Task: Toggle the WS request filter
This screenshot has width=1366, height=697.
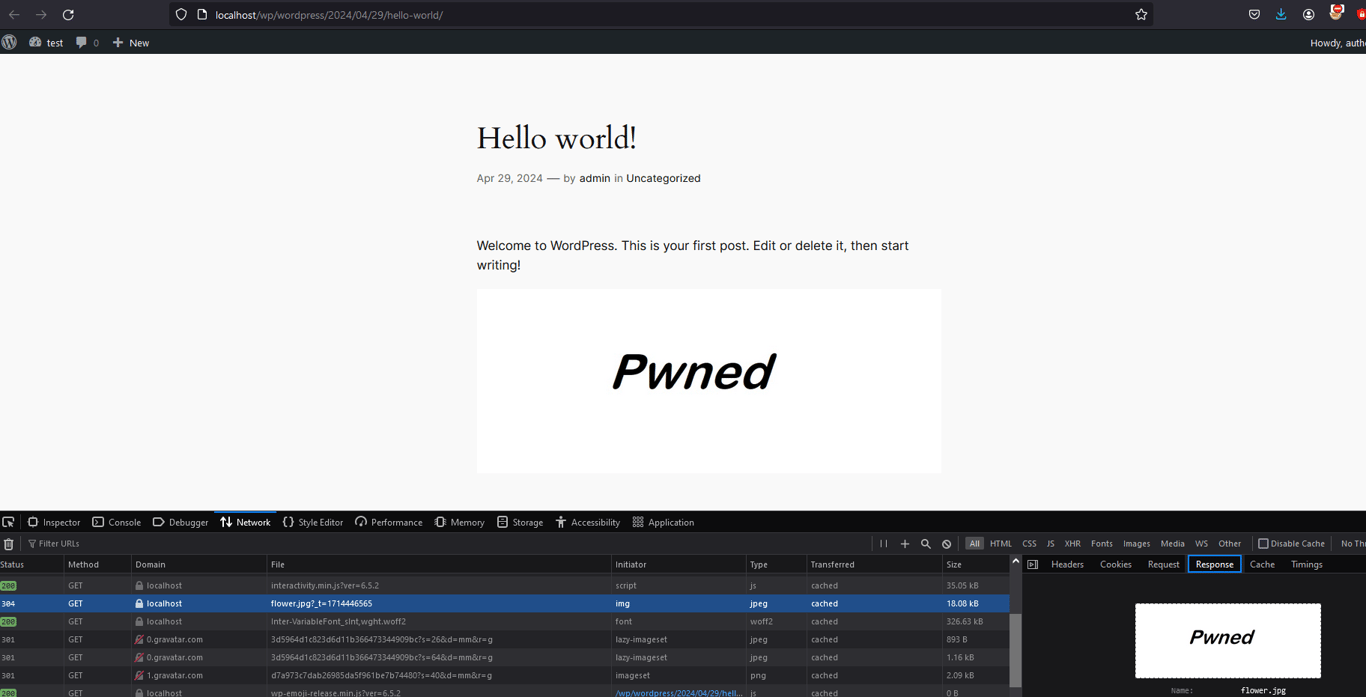Action: click(x=1201, y=544)
